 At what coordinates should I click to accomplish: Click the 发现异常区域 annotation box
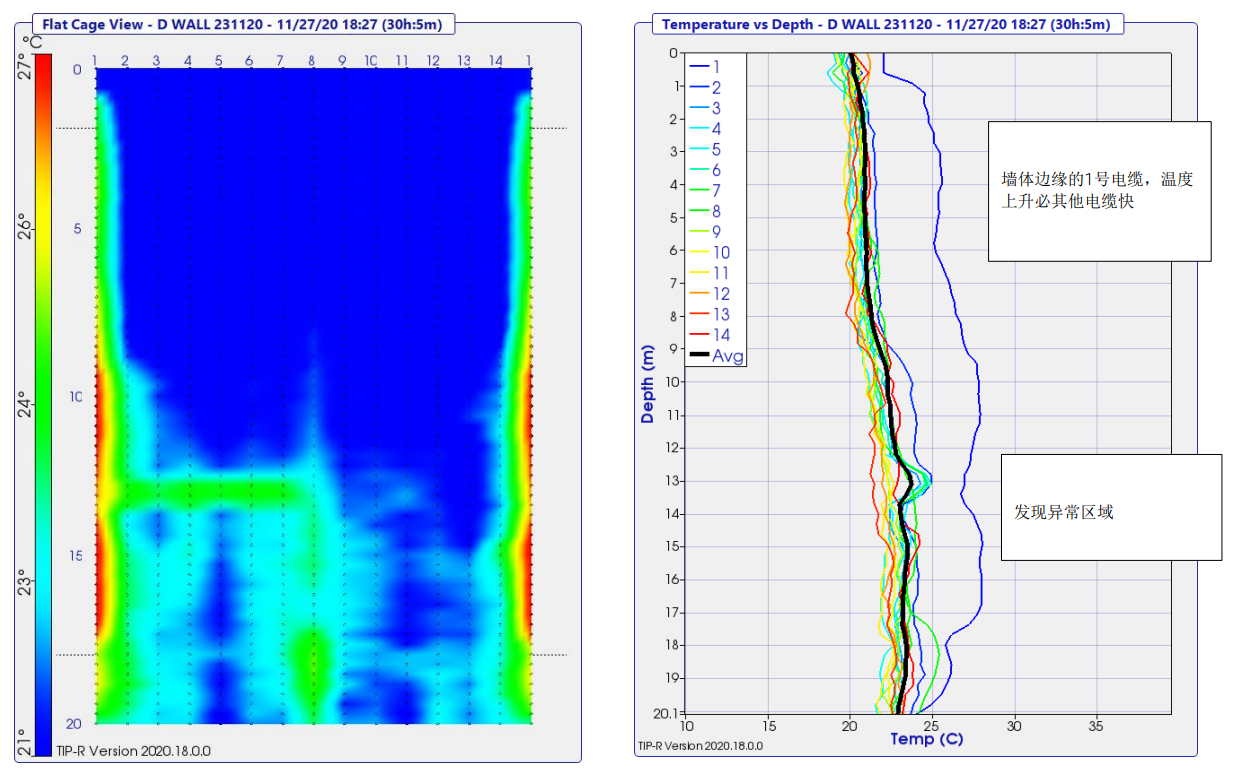point(1110,507)
